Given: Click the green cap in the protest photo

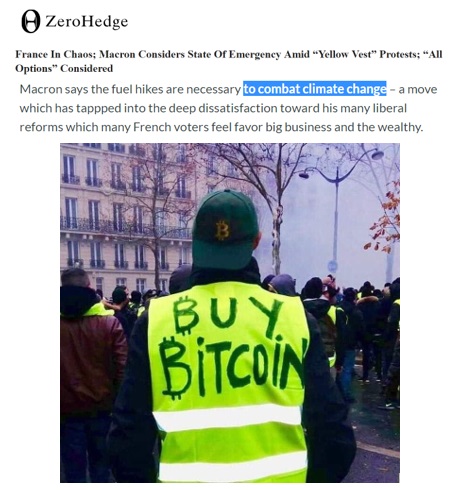Looking at the screenshot, I should [x=225, y=229].
